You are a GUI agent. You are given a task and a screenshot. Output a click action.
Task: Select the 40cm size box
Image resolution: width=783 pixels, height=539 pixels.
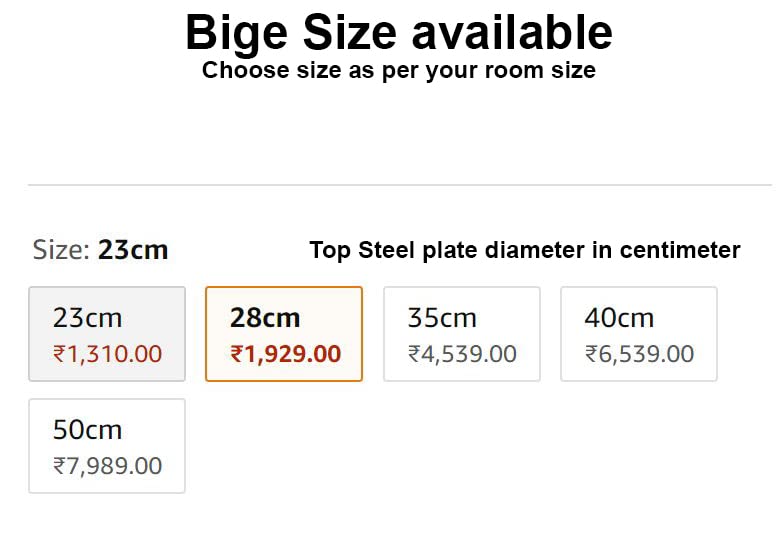pyautogui.click(x=639, y=334)
